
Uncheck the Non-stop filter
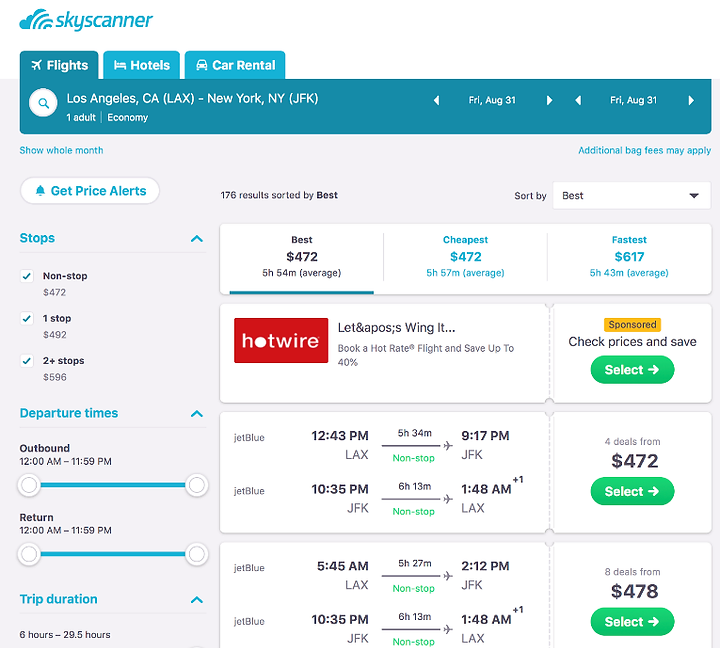[27, 276]
